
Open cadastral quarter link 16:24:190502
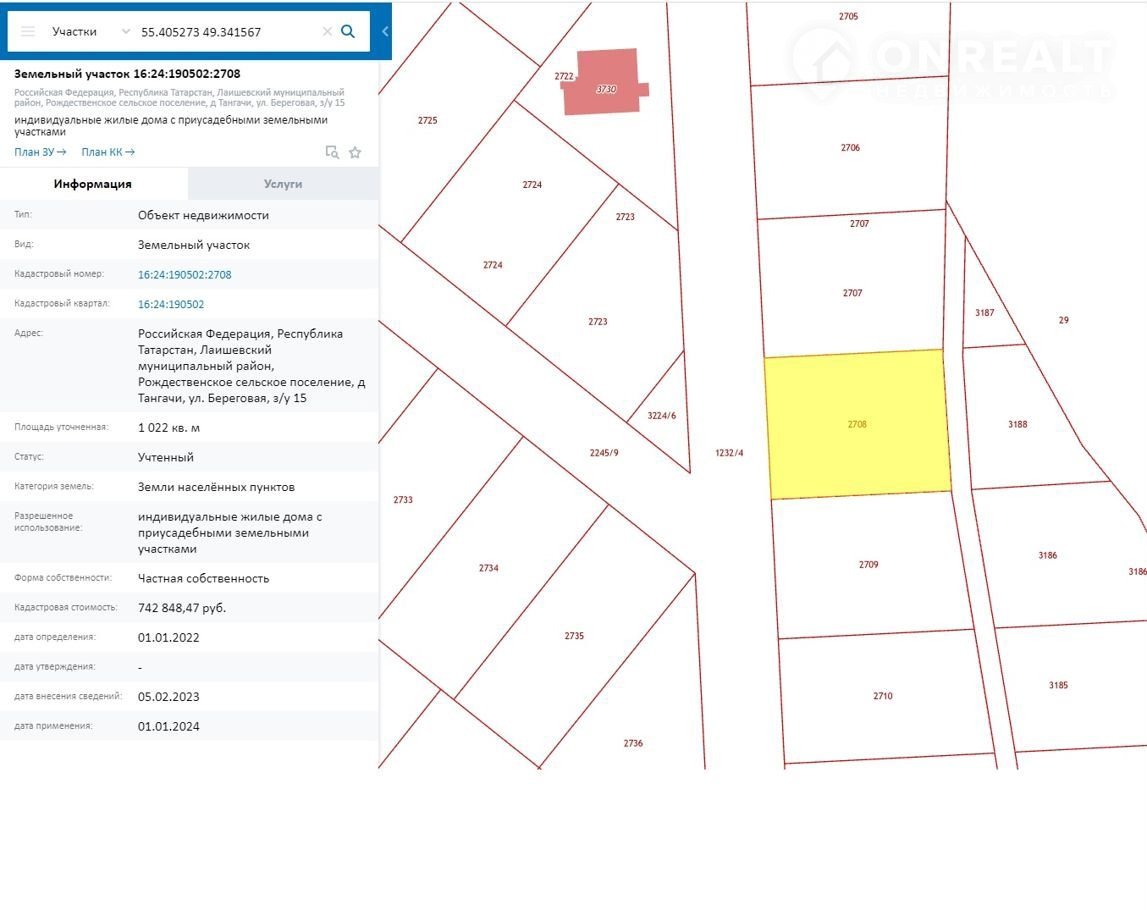click(171, 305)
